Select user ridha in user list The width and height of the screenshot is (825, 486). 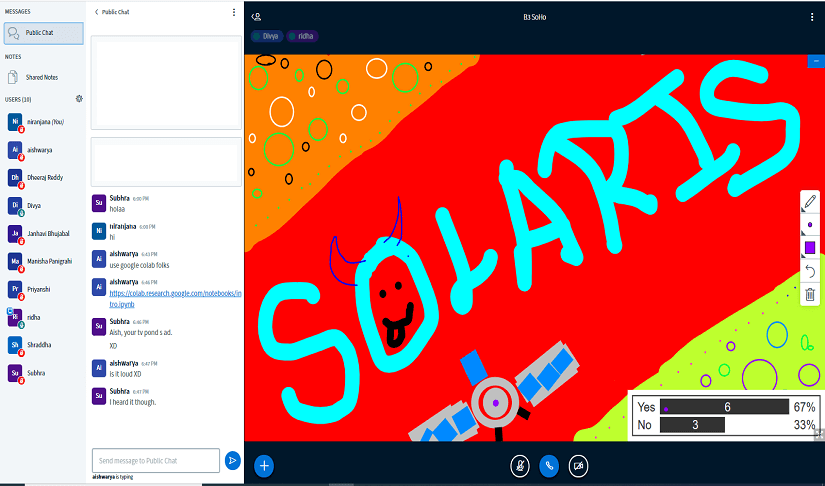(43, 317)
